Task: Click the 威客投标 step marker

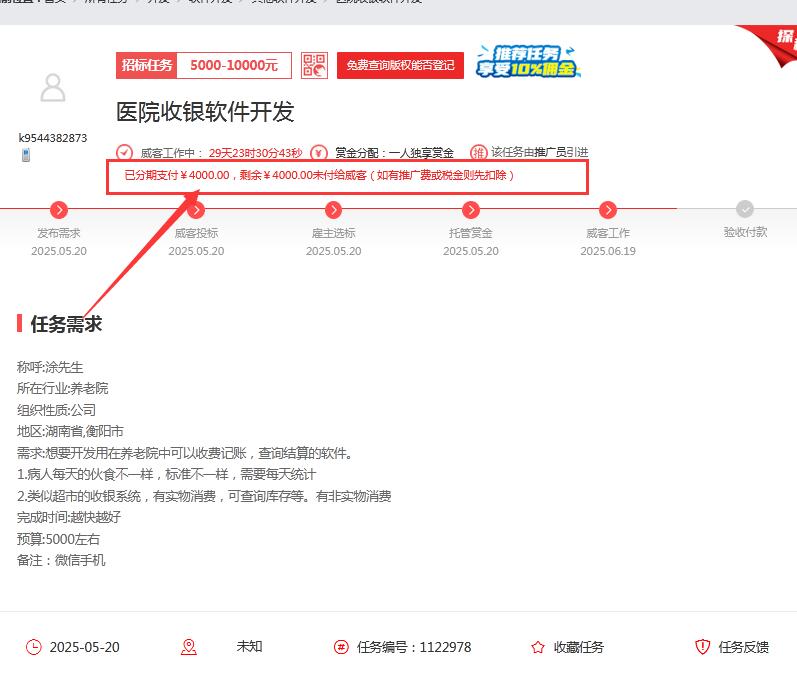Action: (196, 209)
